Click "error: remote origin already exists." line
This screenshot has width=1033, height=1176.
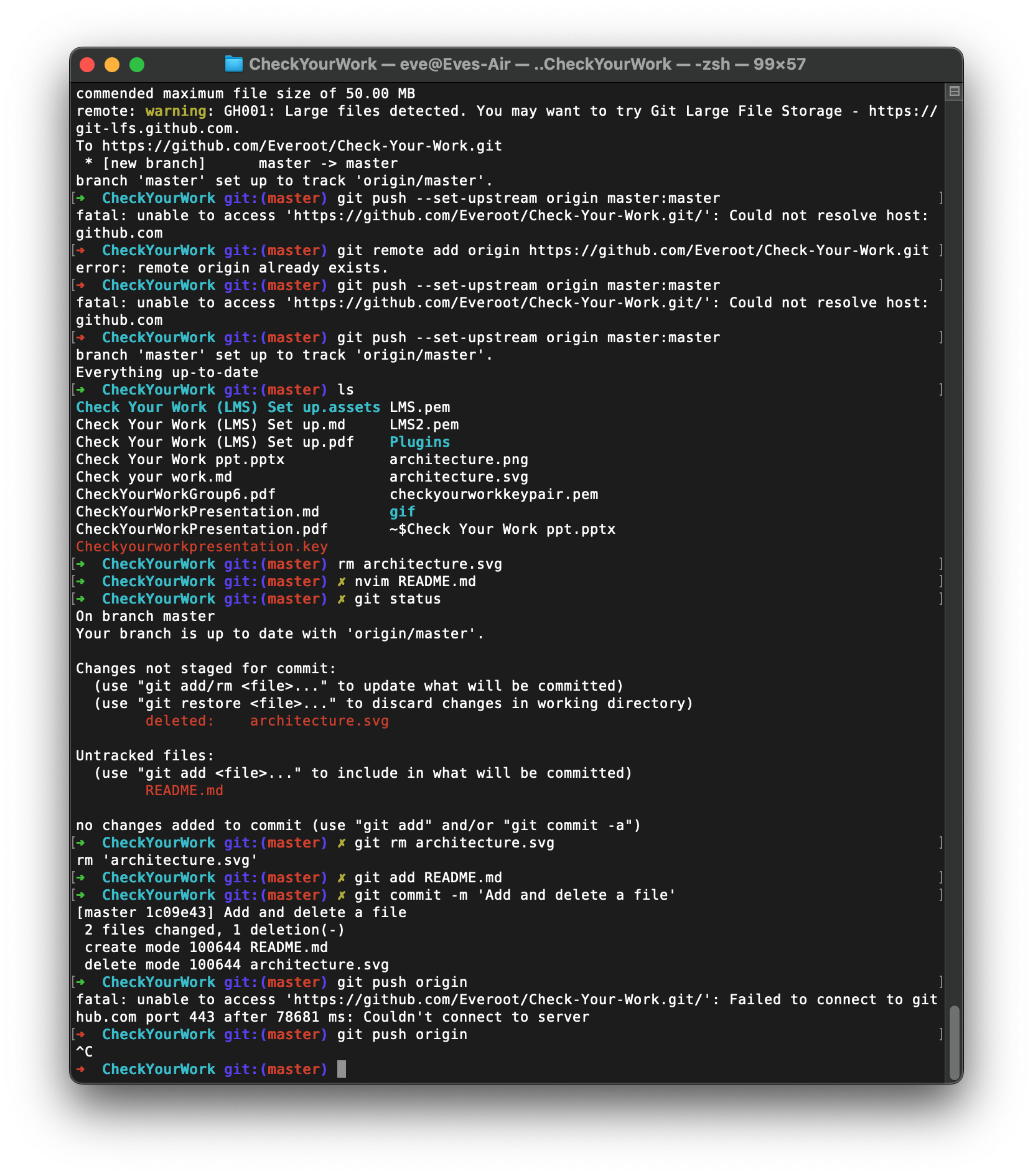click(x=232, y=268)
